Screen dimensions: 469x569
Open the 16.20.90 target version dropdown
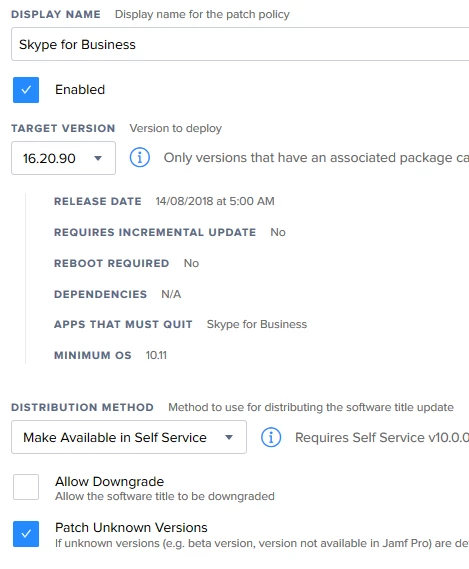(64, 158)
